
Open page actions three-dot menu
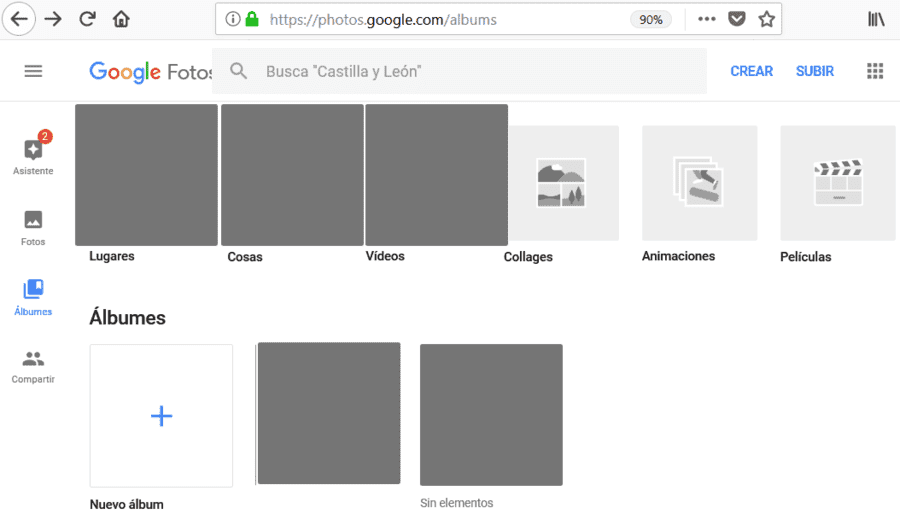(707, 19)
